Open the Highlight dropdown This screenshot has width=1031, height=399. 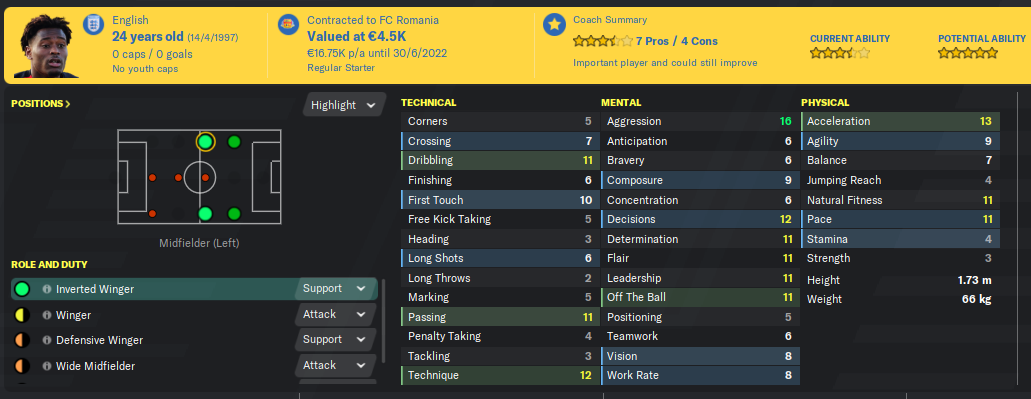[x=344, y=105]
